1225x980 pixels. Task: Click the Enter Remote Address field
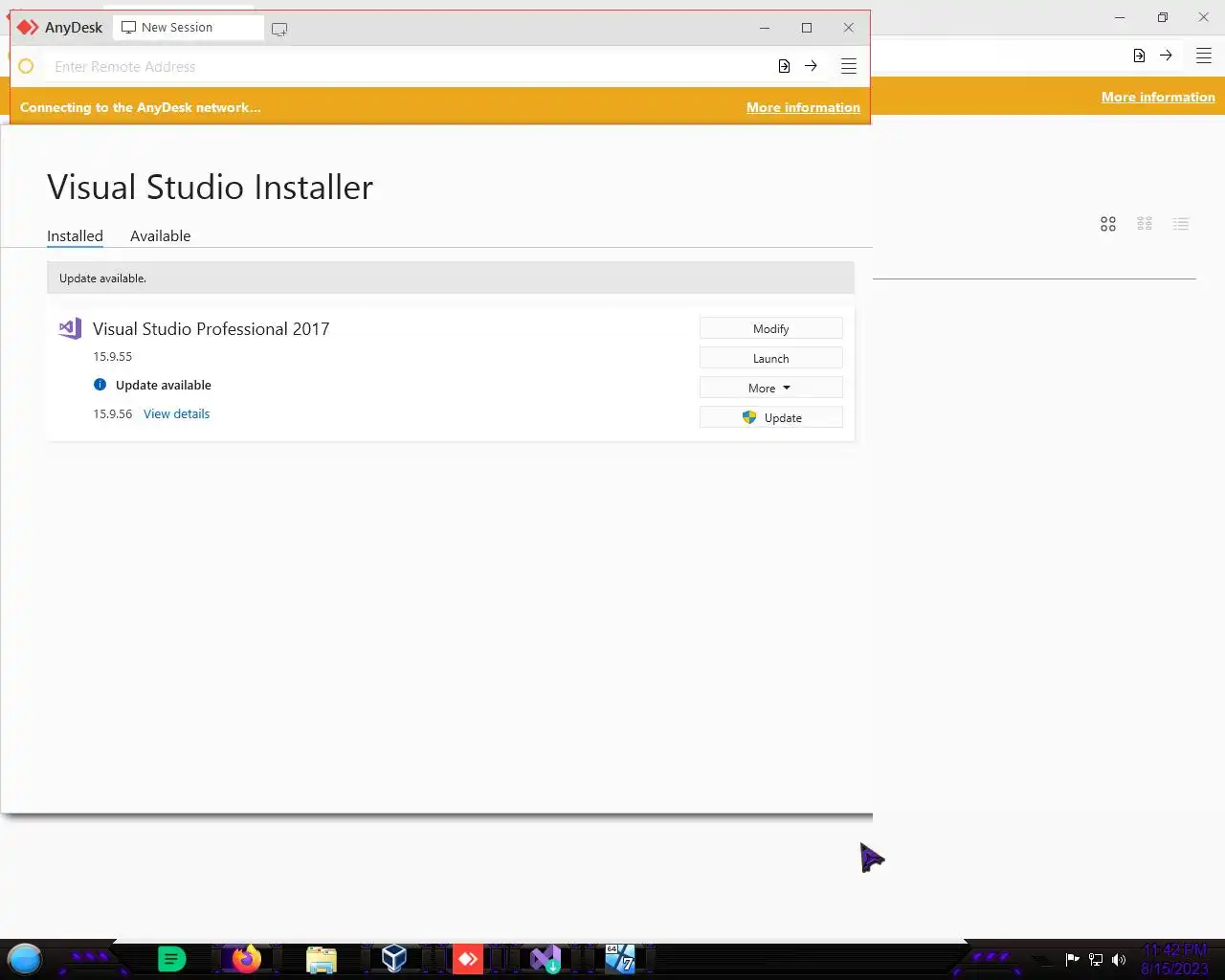(x=407, y=66)
